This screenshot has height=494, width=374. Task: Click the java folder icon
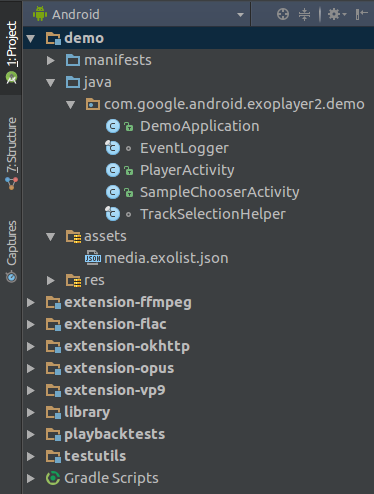[73, 82]
